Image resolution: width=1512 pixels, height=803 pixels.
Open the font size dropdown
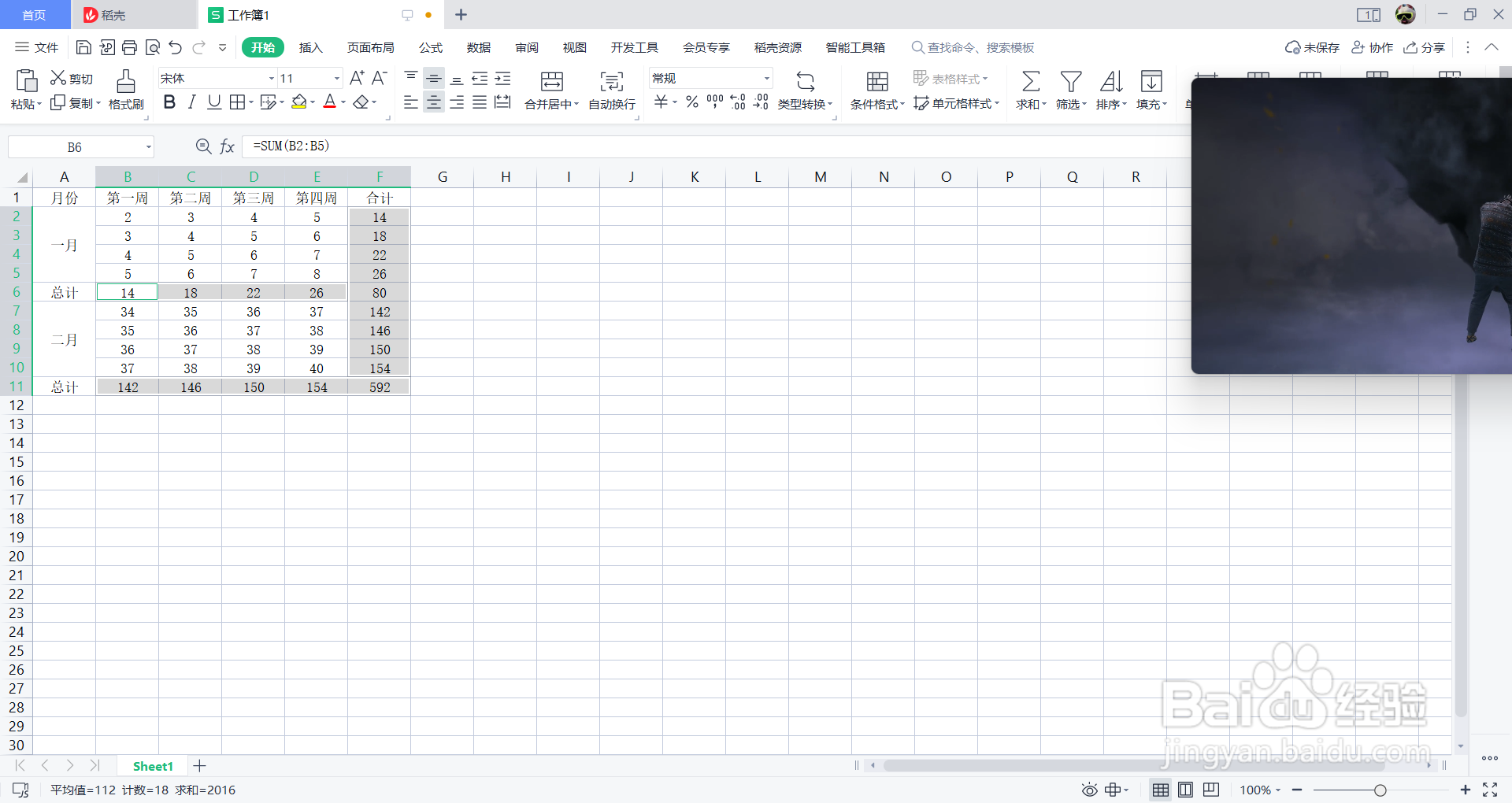(x=337, y=78)
